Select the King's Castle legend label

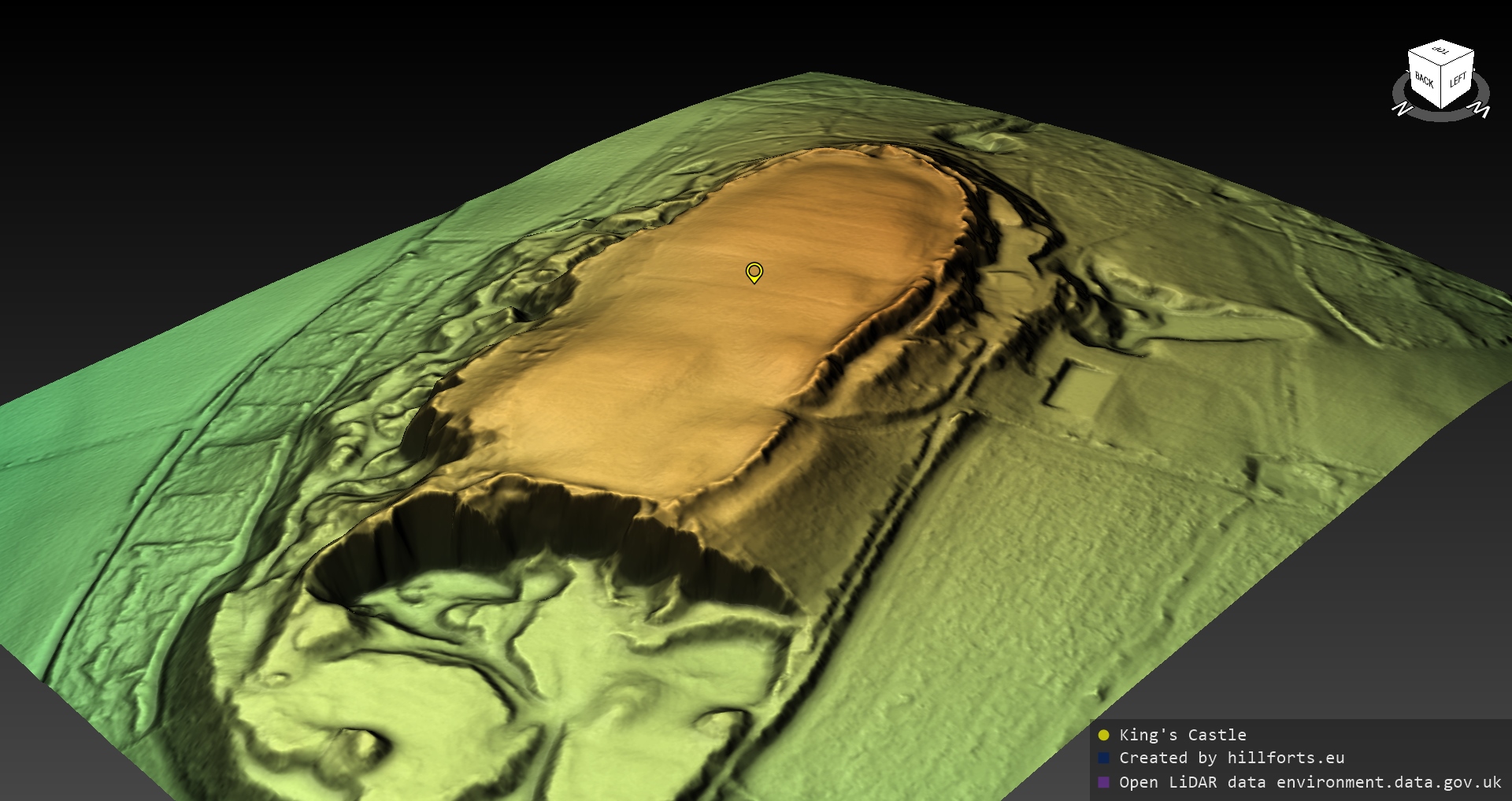coord(1182,735)
